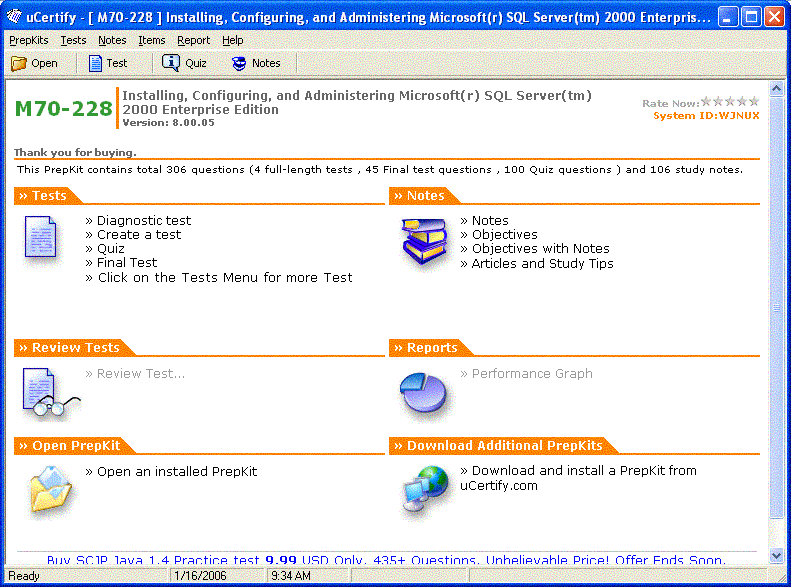The image size is (791, 587).
Task: Click the stacked books icon in Notes section
Action: (x=424, y=242)
